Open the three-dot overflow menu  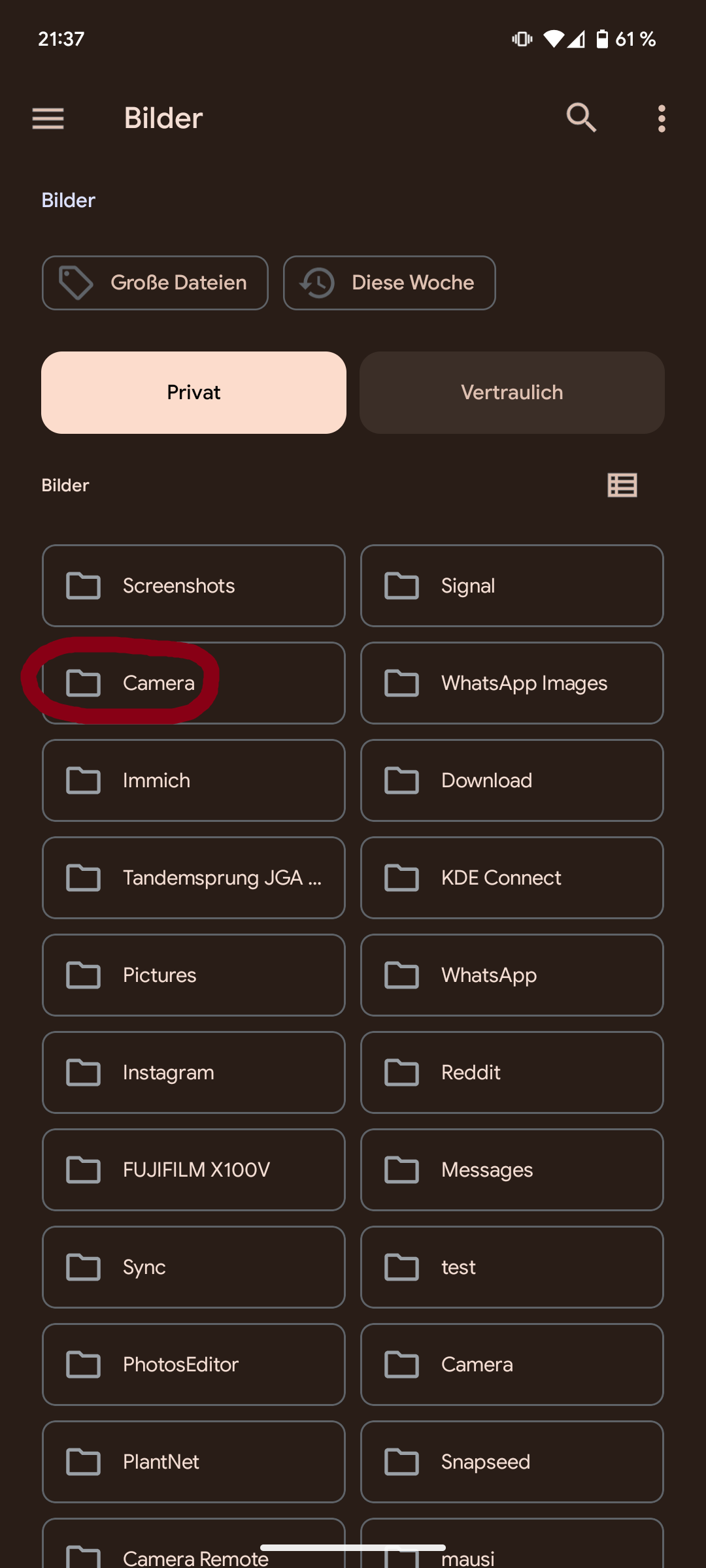click(x=662, y=119)
